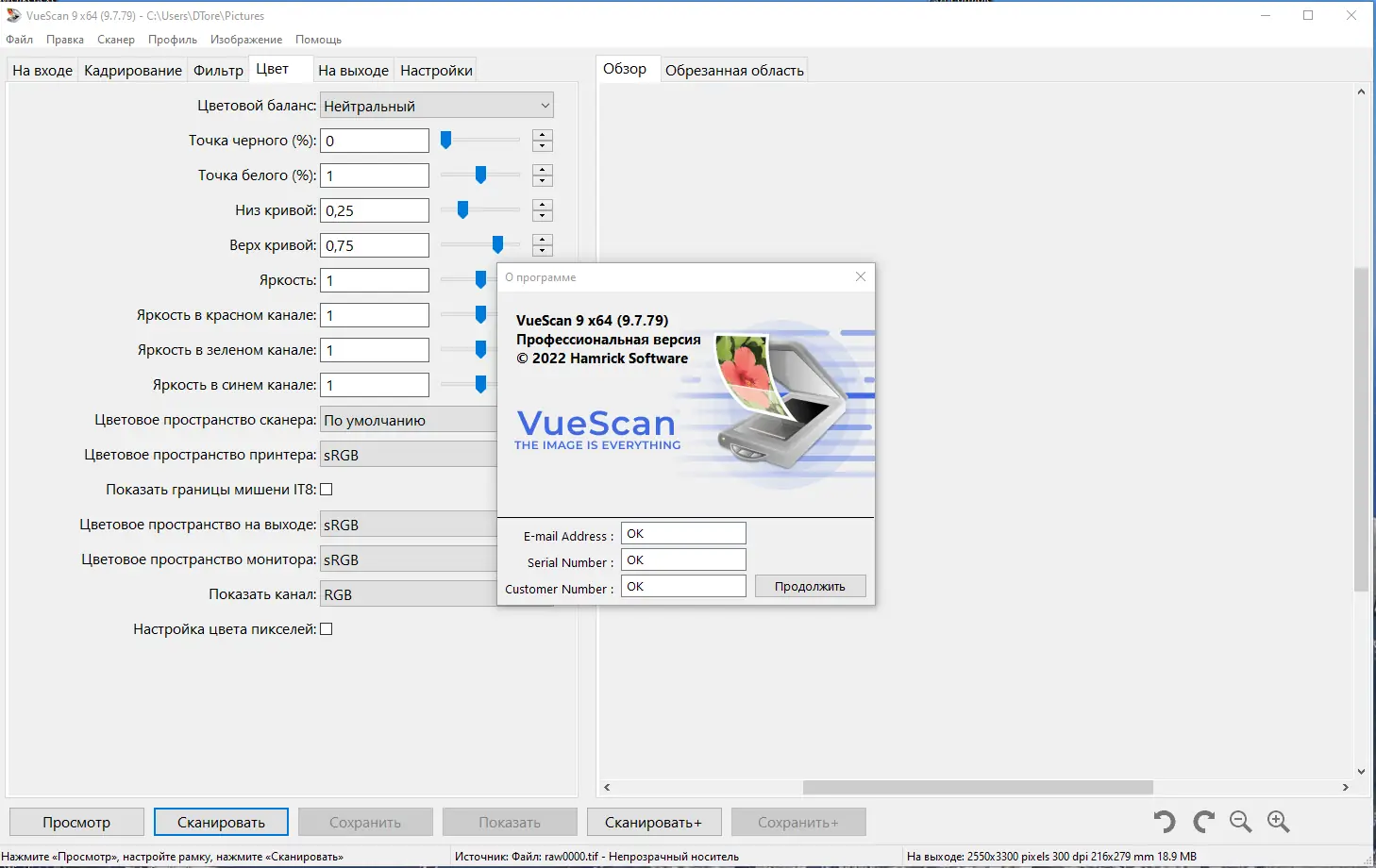This screenshot has height=868, width=1376.
Task: Open the Изображение menu
Action: pyautogui.click(x=245, y=39)
